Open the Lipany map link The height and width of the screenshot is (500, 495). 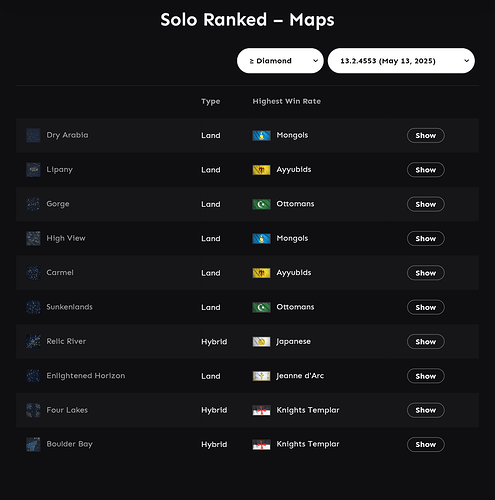click(x=59, y=170)
